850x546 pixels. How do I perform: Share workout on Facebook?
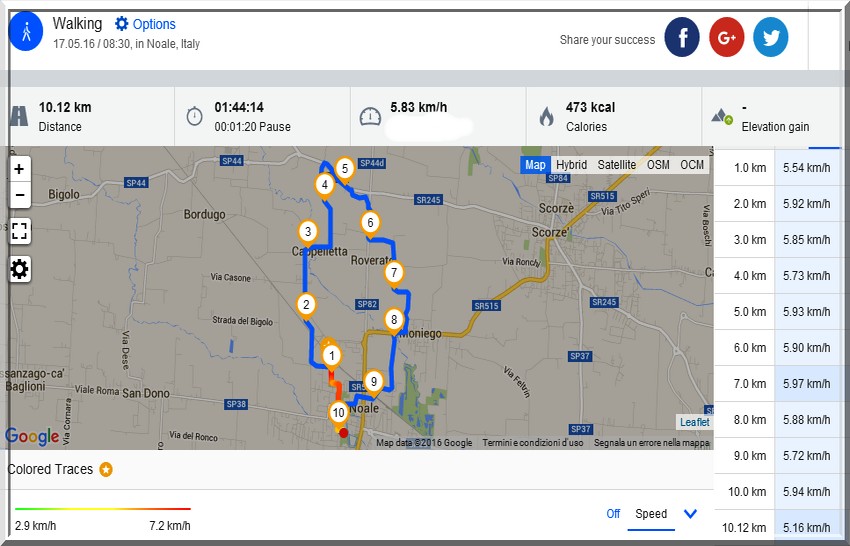pos(682,38)
